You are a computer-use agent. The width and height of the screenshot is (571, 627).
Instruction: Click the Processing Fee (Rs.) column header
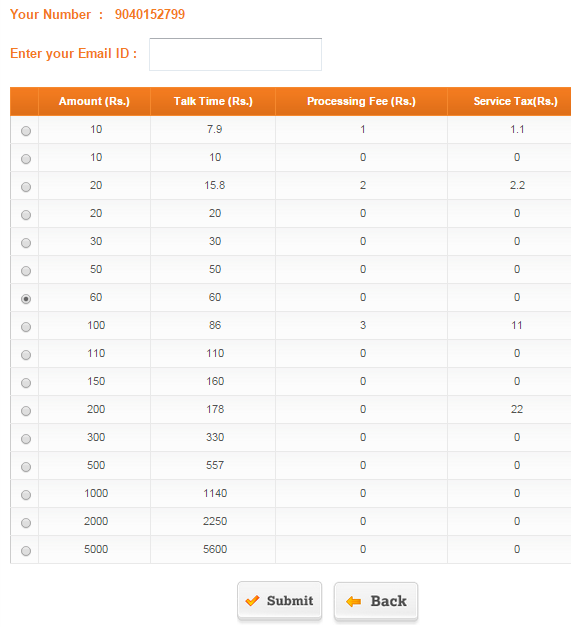pyautogui.click(x=361, y=101)
